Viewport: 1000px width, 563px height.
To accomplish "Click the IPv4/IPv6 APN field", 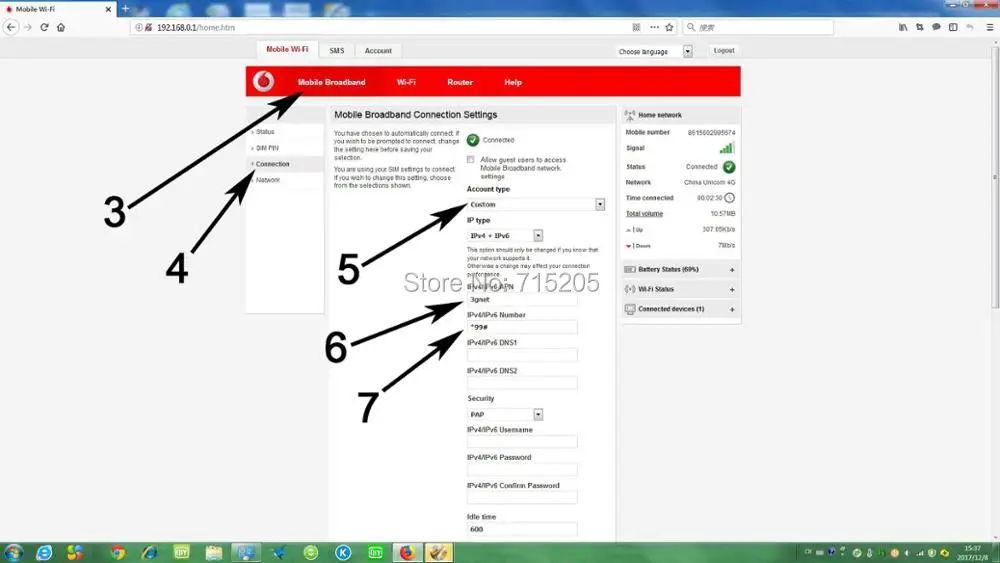I will tap(522, 300).
